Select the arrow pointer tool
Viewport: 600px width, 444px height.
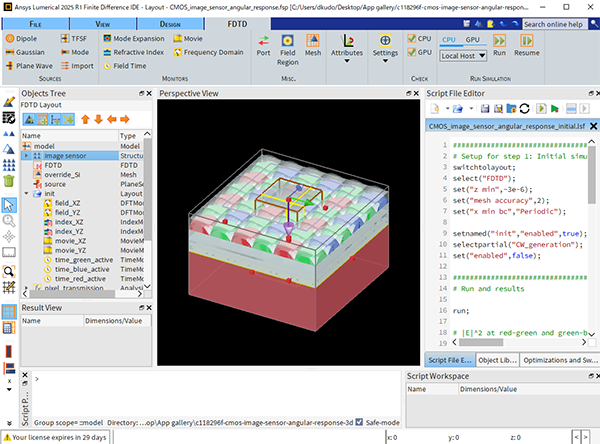point(9,205)
